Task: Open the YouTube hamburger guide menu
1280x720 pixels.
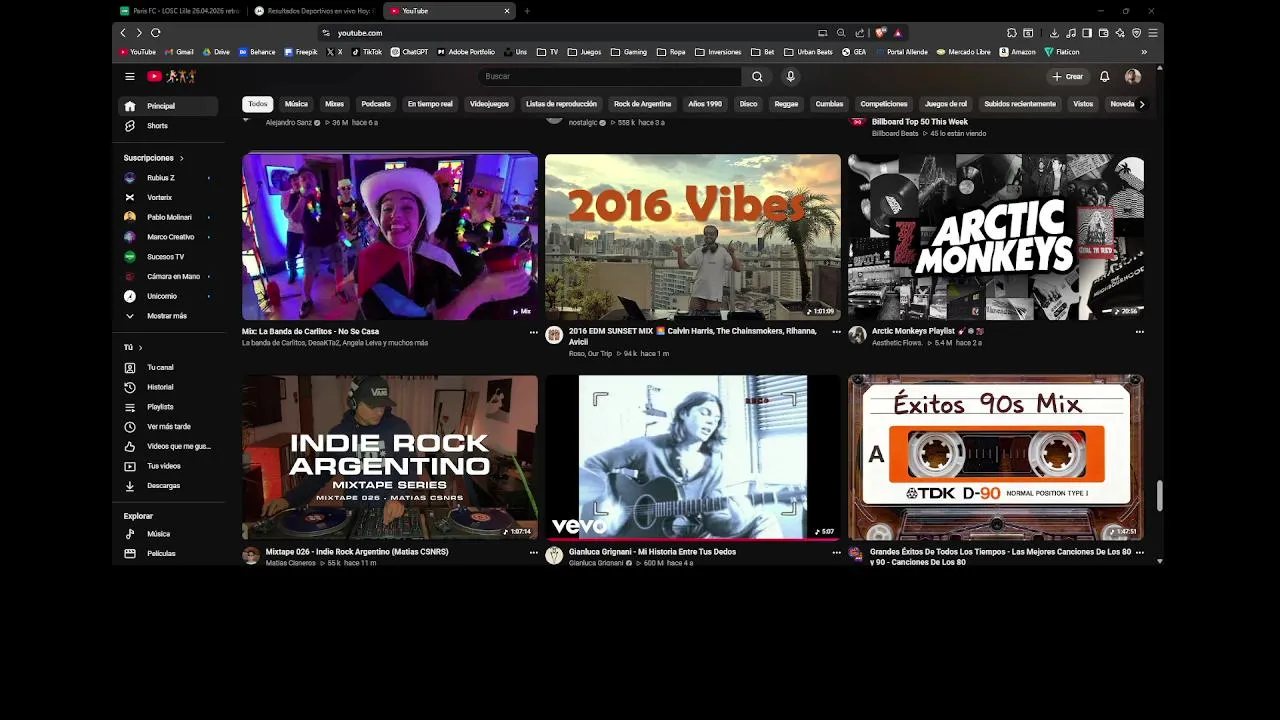Action: coord(129,76)
